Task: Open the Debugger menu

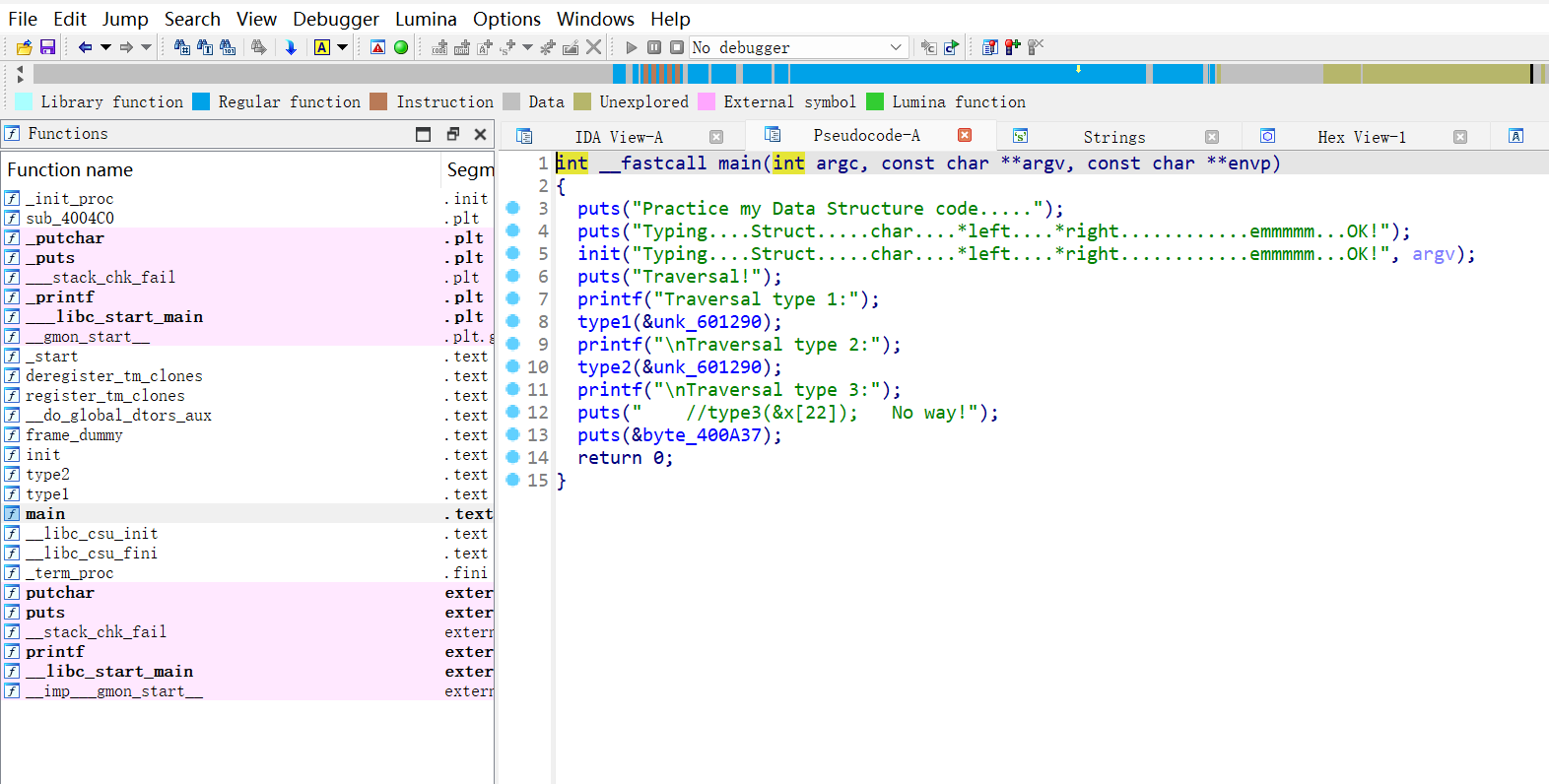Action: pyautogui.click(x=335, y=19)
